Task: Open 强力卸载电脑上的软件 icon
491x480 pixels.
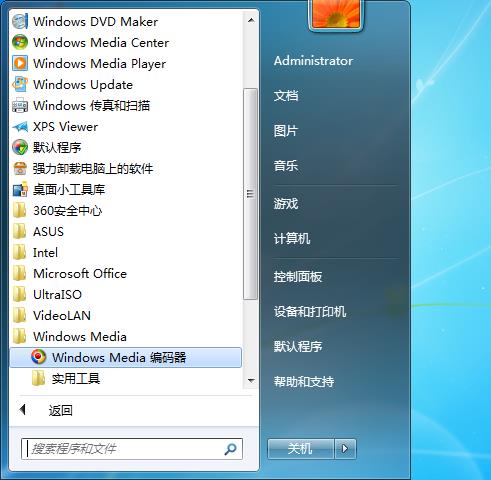Action: 20,168
